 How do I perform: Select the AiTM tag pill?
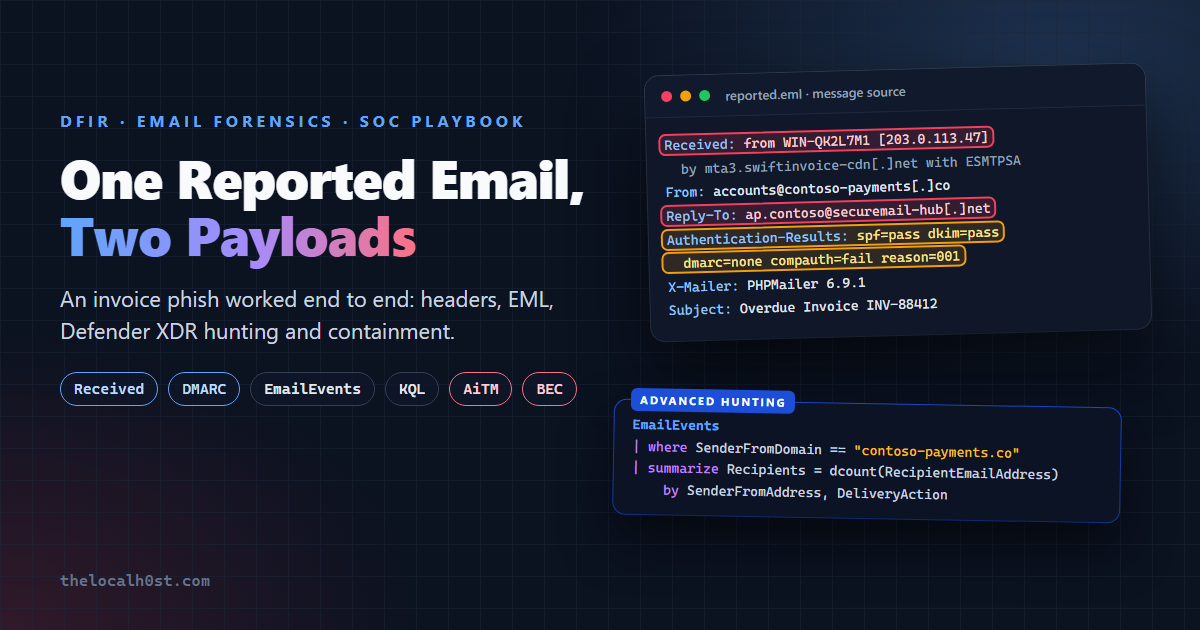(x=480, y=389)
